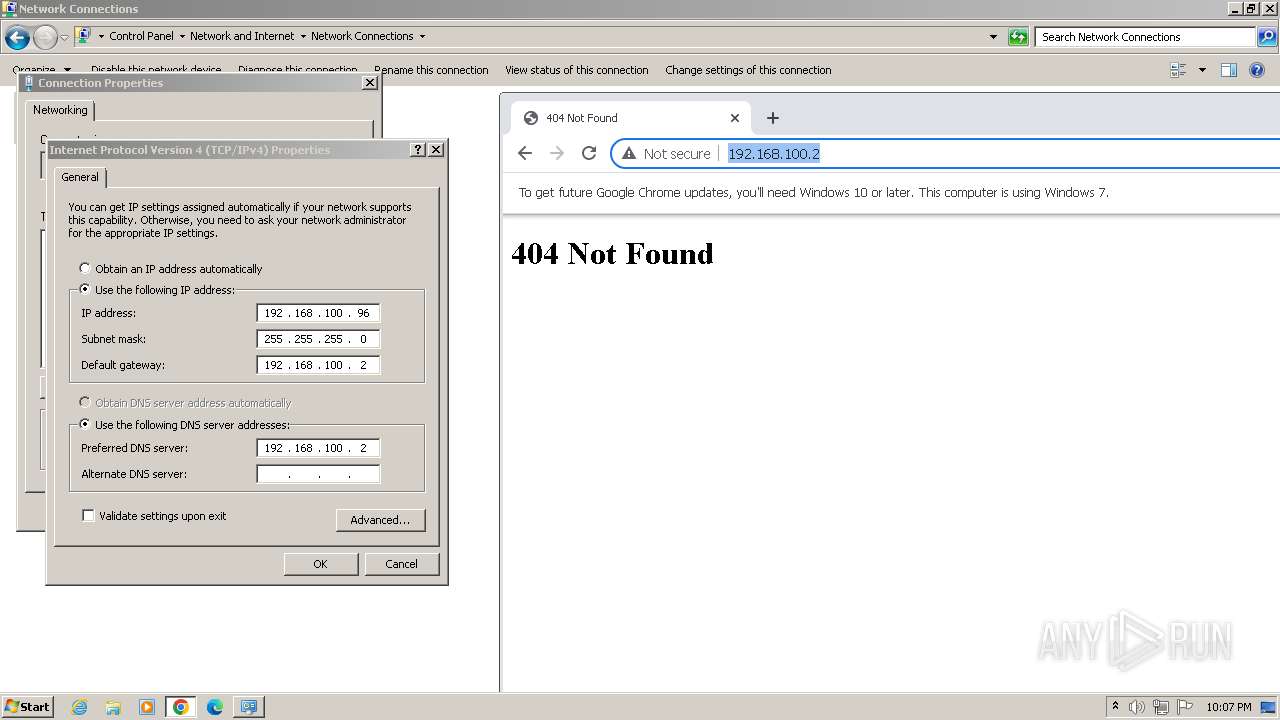Click the Not secure warning icon
The width and height of the screenshot is (1280, 720).
click(629, 153)
